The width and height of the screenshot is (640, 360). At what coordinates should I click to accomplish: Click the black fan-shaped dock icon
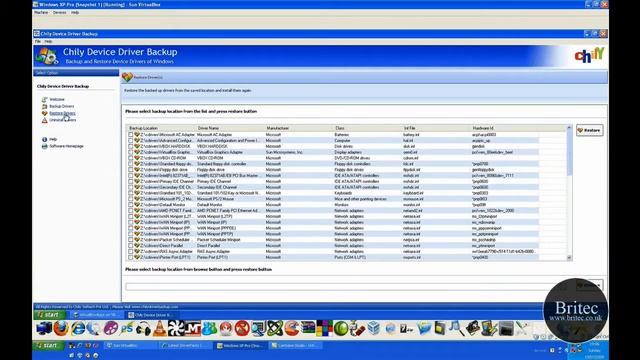pos(176,328)
